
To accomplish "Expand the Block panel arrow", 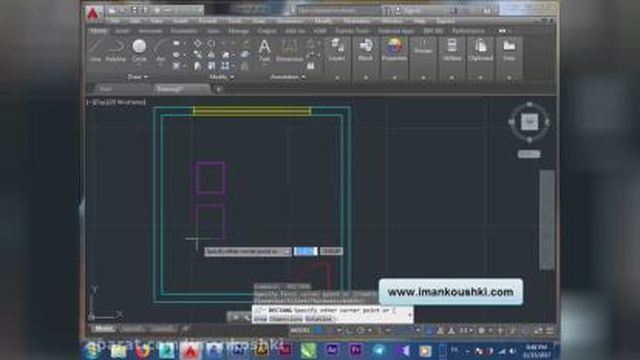I will click(x=366, y=77).
